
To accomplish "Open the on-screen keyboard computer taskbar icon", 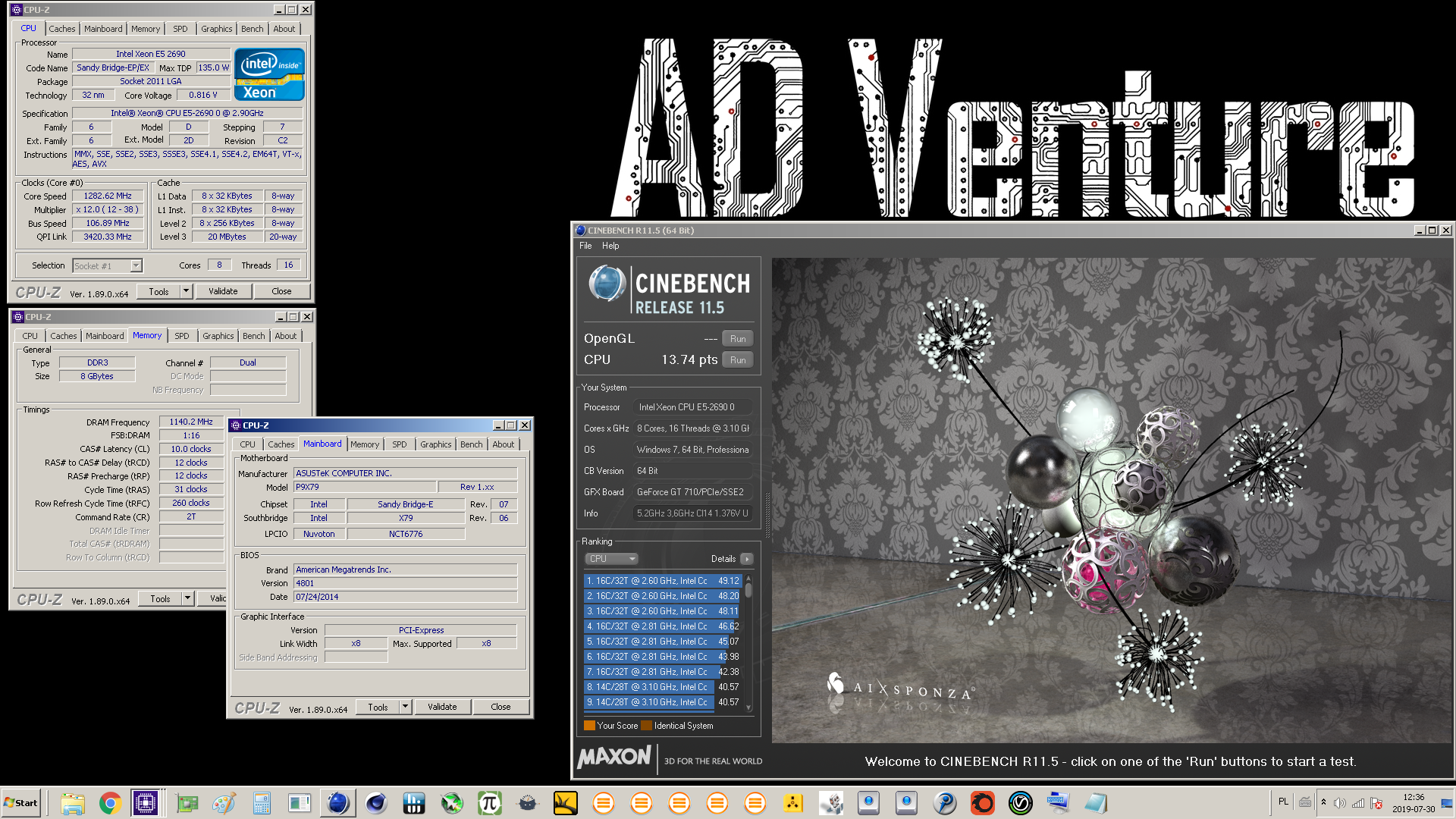I will coord(1059,803).
